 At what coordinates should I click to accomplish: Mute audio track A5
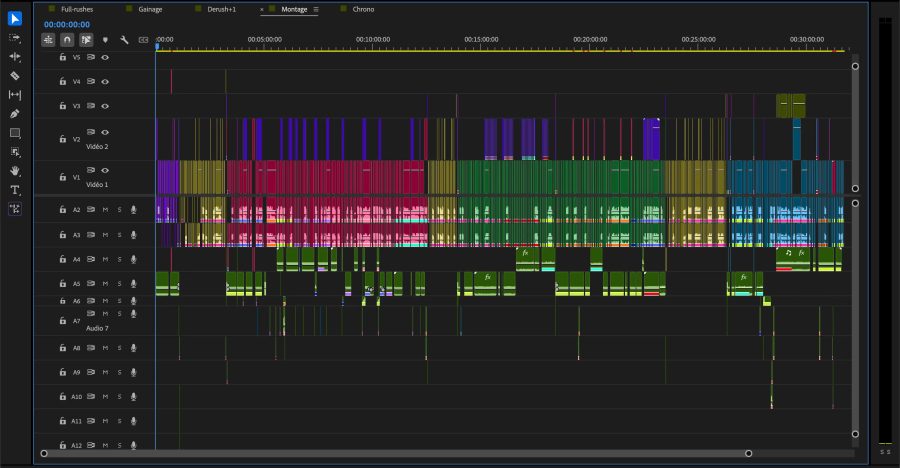click(x=106, y=284)
